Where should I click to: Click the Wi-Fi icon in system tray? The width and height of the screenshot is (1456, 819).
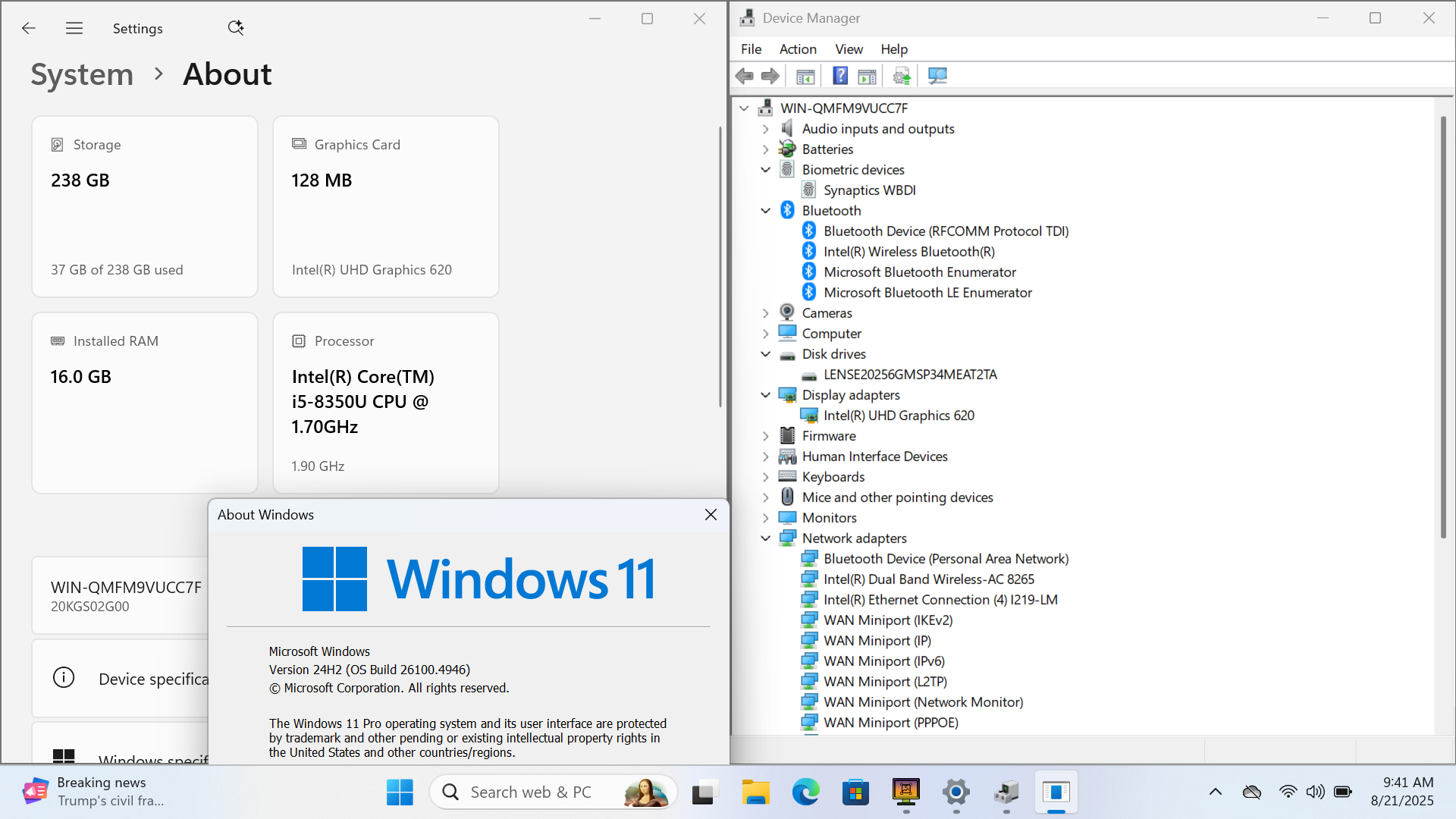coord(1288,792)
